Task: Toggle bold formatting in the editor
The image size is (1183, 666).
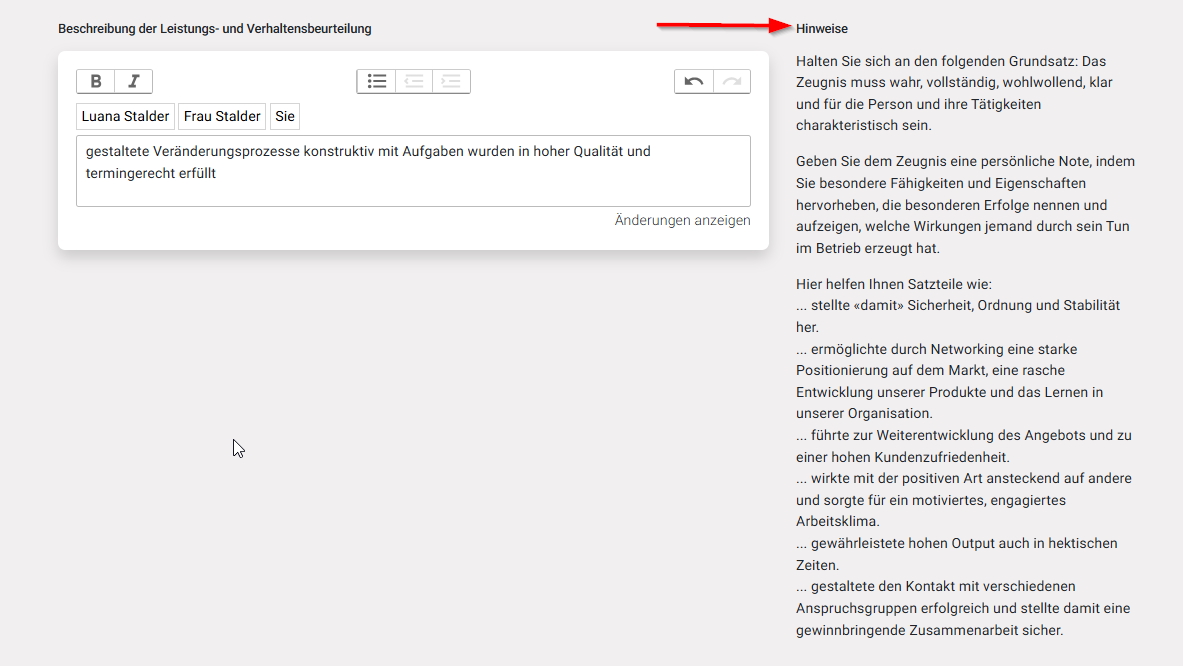Action: pyautogui.click(x=96, y=81)
